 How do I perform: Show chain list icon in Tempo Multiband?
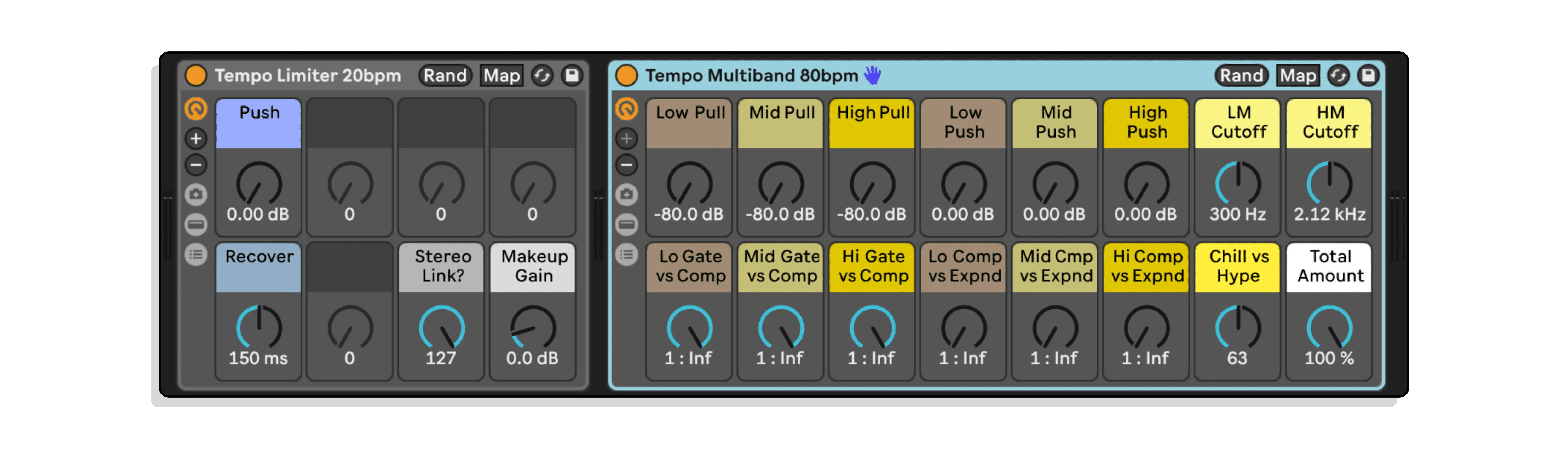click(626, 224)
